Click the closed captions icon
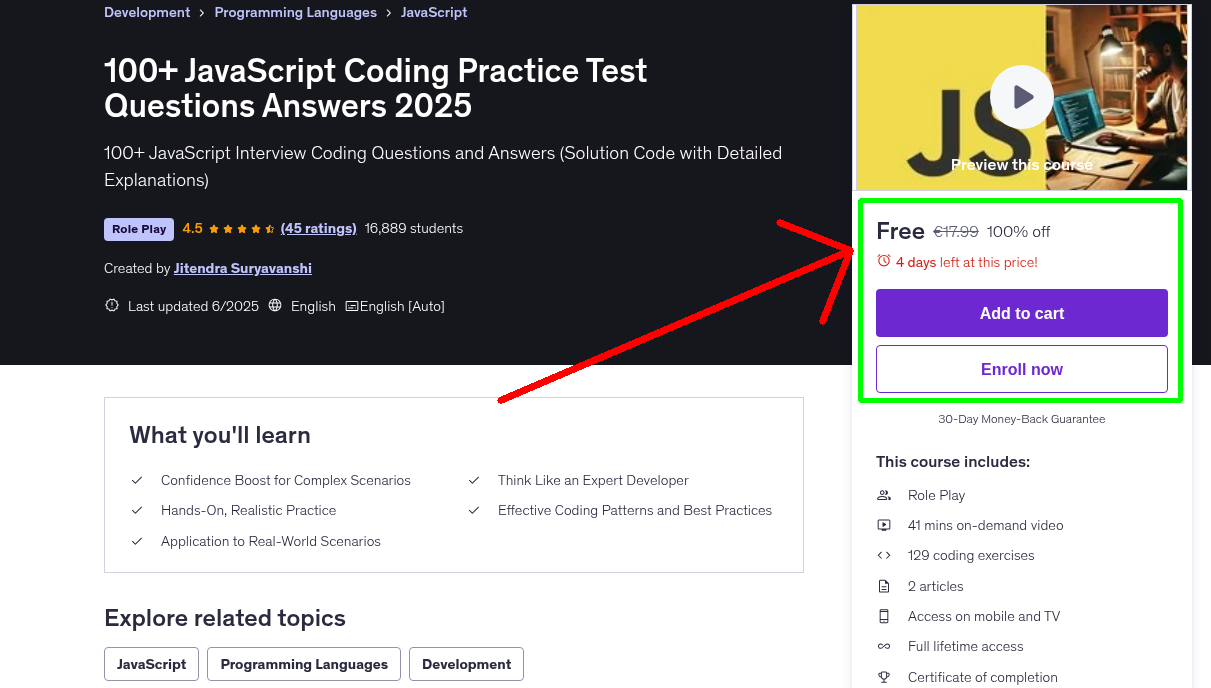Viewport: 1211px width, 688px height. point(352,306)
